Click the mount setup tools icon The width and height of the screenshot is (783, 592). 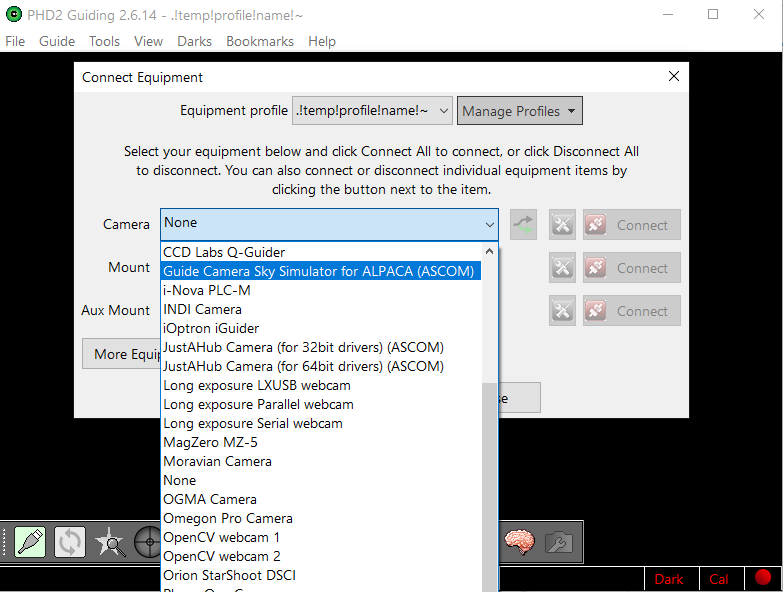pos(562,268)
